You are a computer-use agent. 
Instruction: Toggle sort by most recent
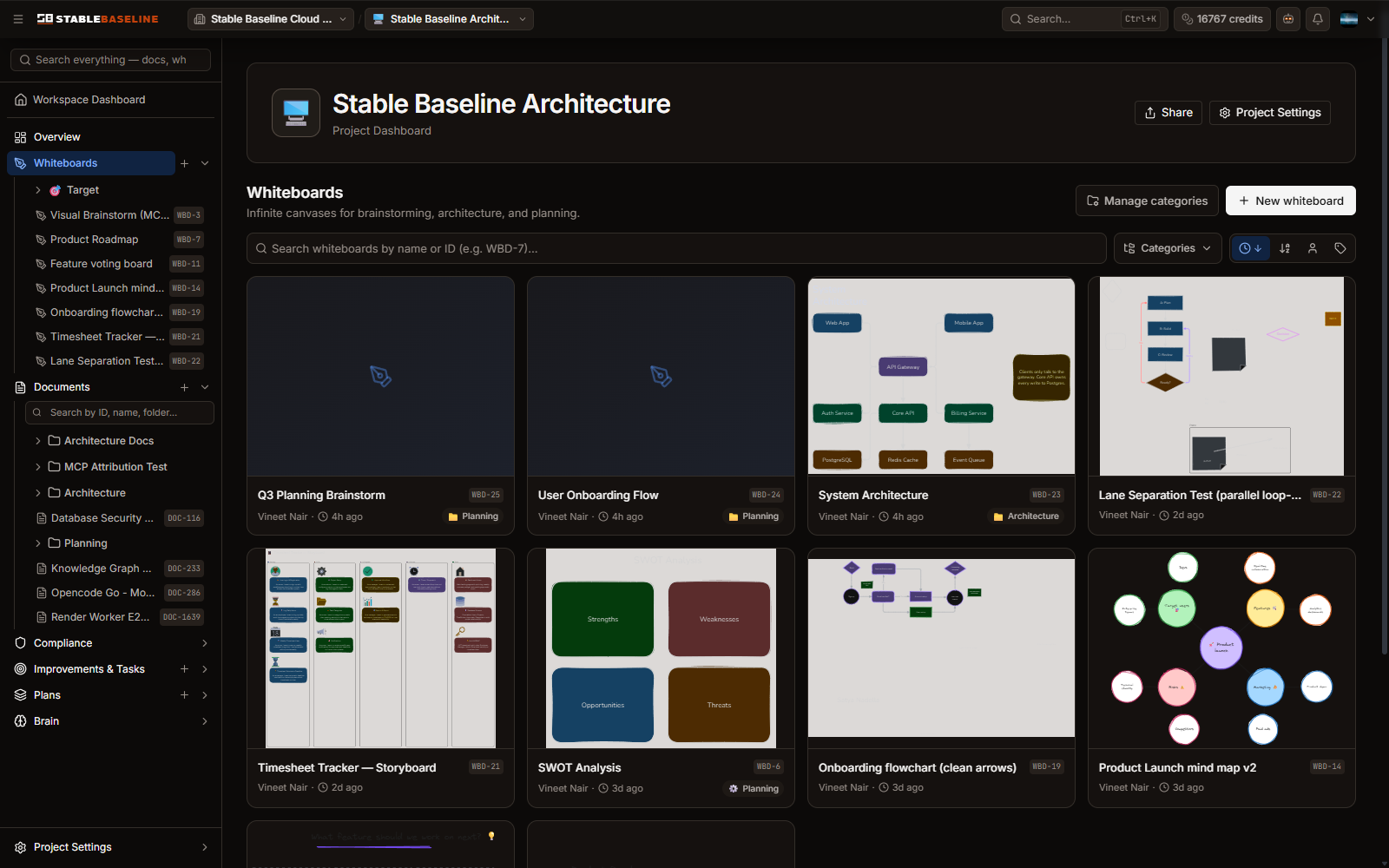1250,248
